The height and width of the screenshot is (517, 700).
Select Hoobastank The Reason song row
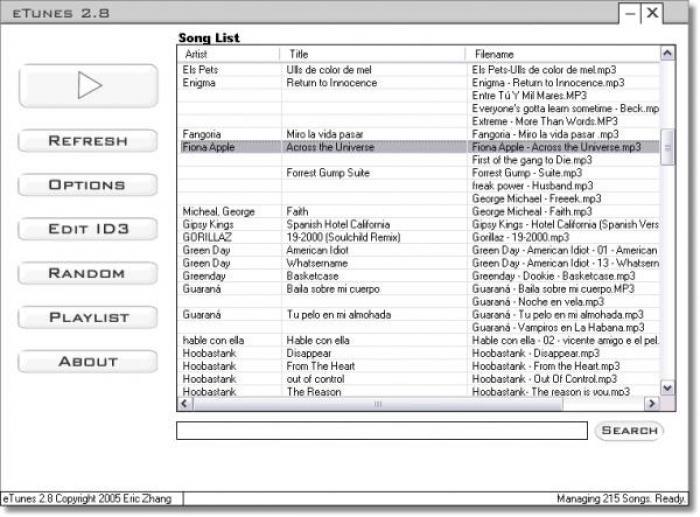coord(330,392)
